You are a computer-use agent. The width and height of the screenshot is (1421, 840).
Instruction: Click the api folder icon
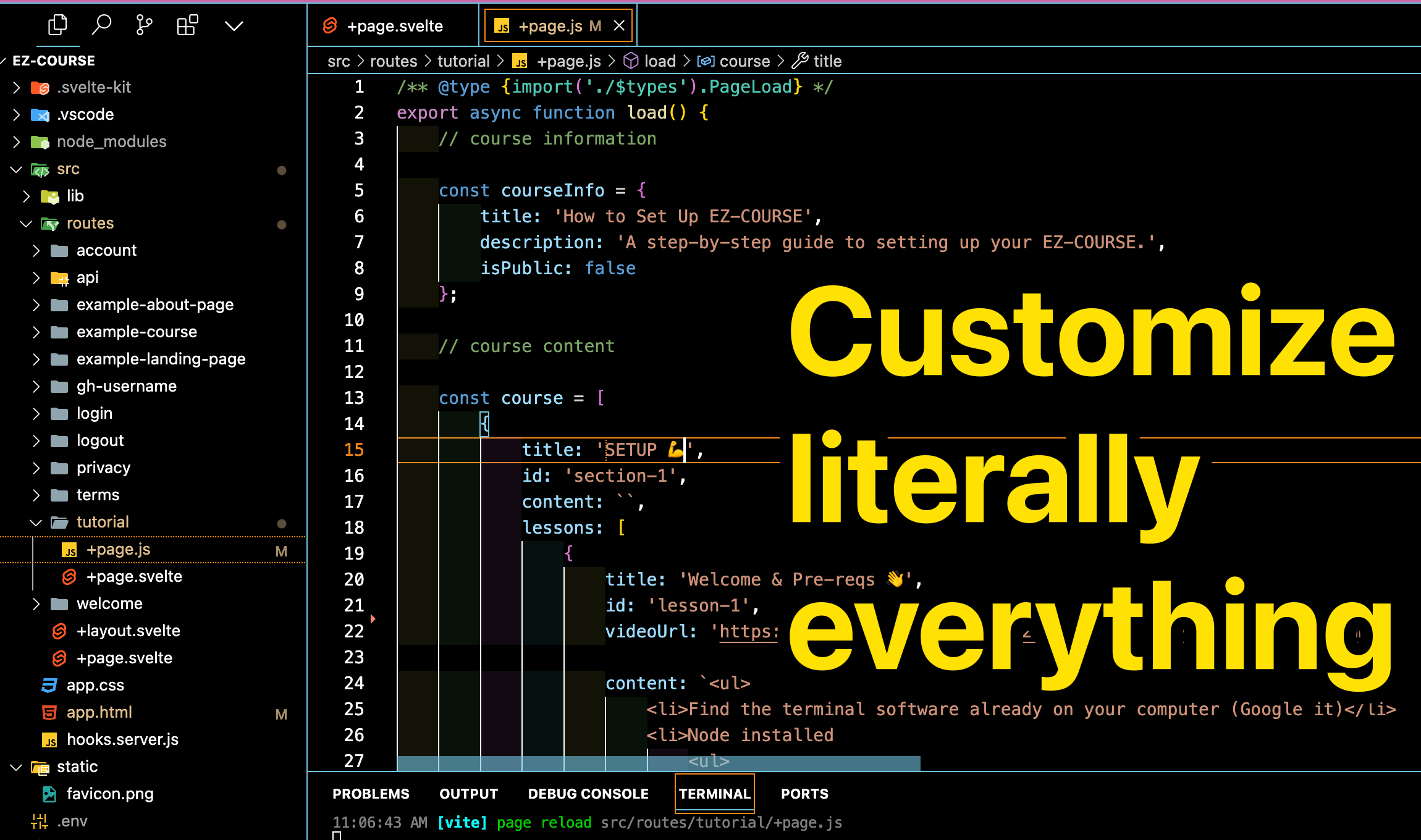59,278
